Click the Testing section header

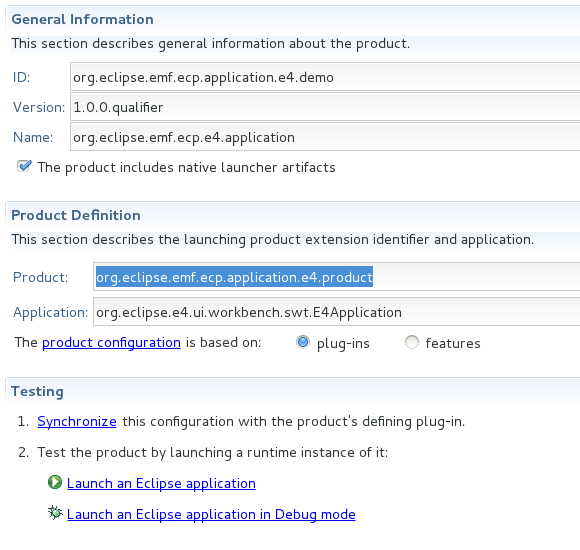37,391
